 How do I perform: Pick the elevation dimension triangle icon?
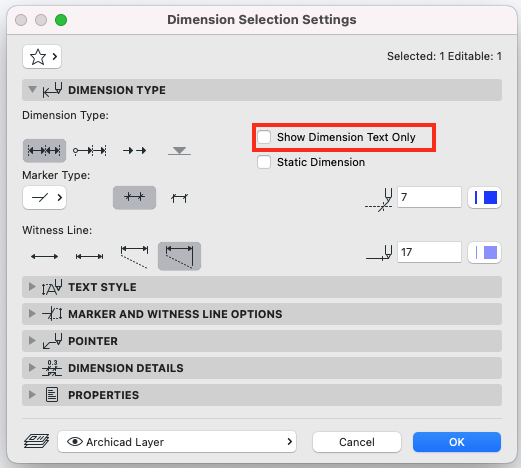179,151
